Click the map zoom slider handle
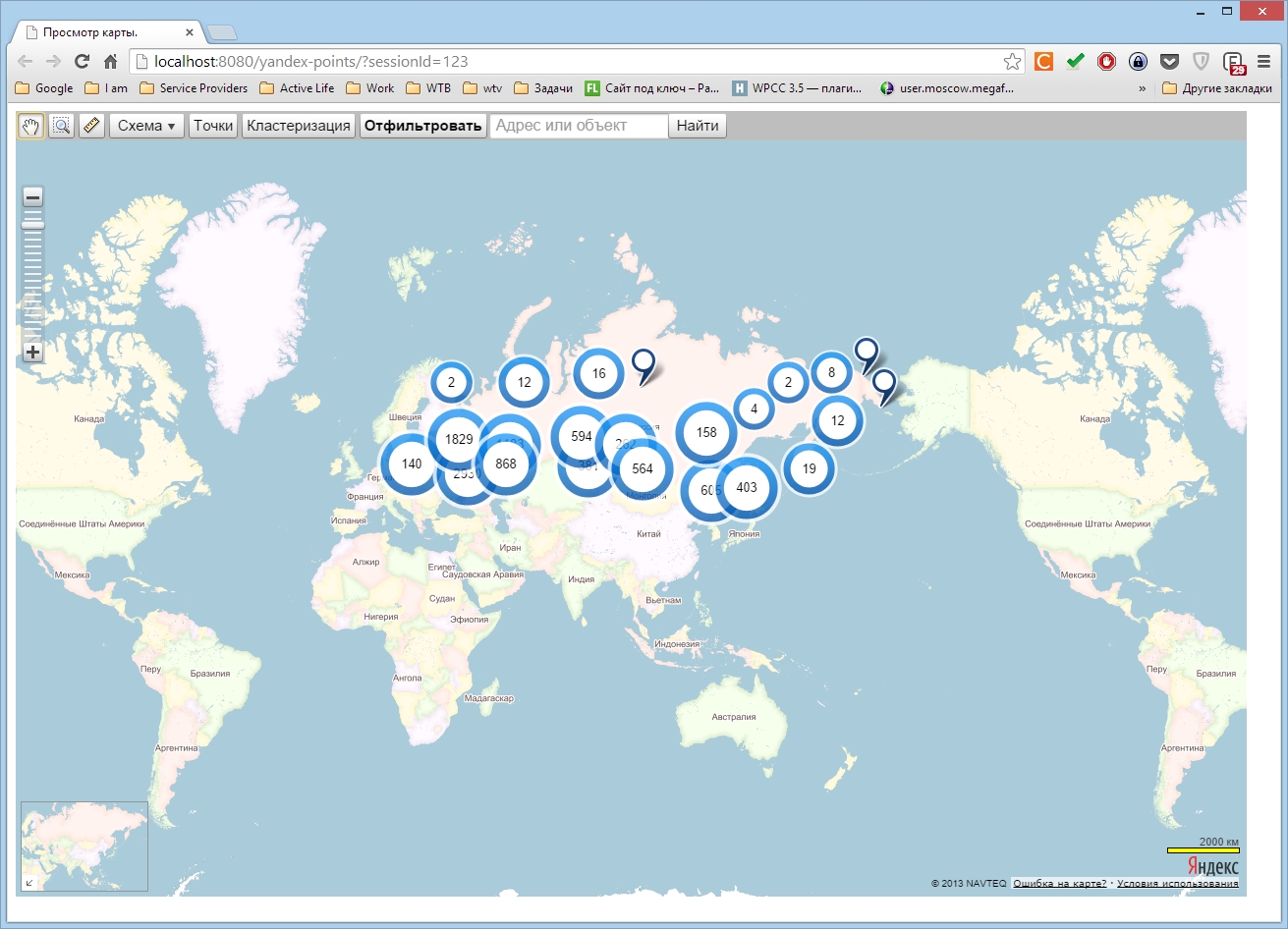1288x929 pixels. (x=32, y=224)
